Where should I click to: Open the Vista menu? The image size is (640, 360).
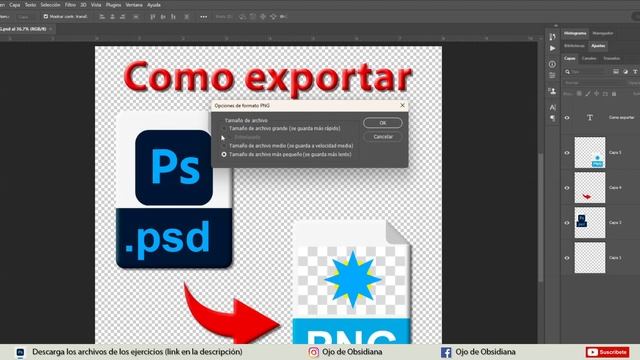tap(96, 5)
